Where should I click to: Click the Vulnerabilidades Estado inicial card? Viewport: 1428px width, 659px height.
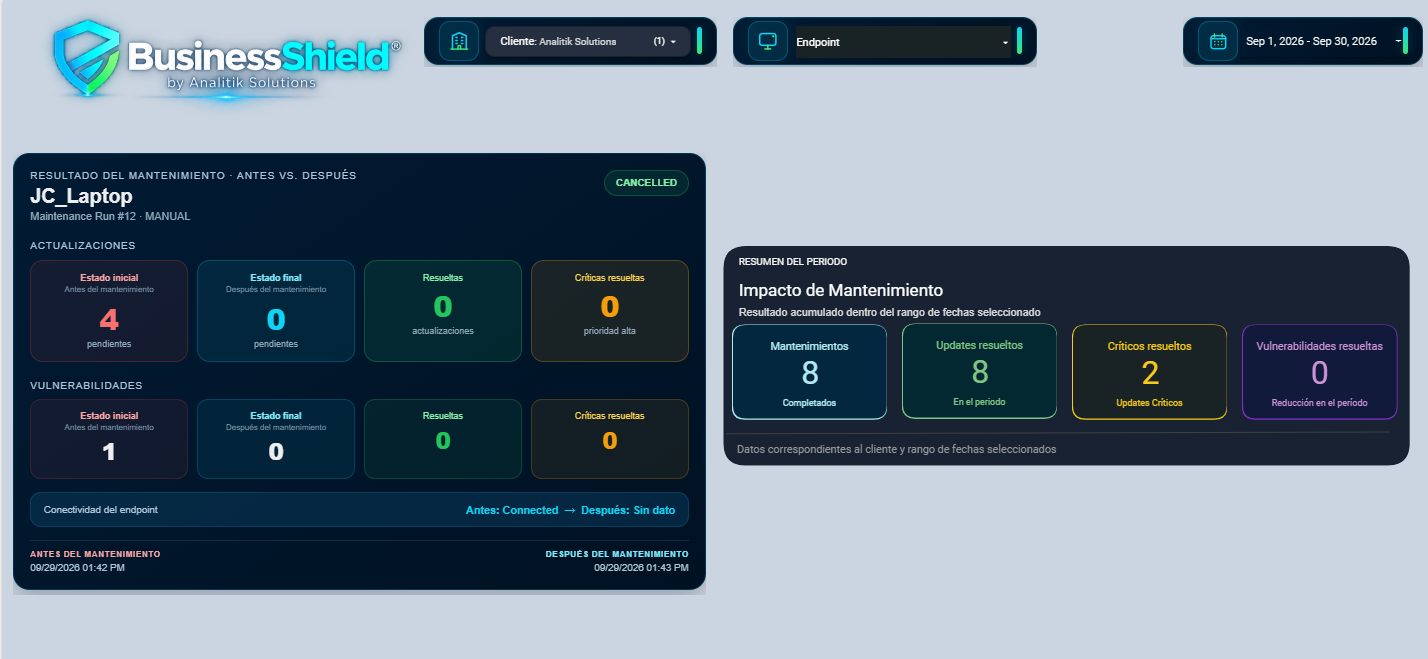(x=109, y=439)
